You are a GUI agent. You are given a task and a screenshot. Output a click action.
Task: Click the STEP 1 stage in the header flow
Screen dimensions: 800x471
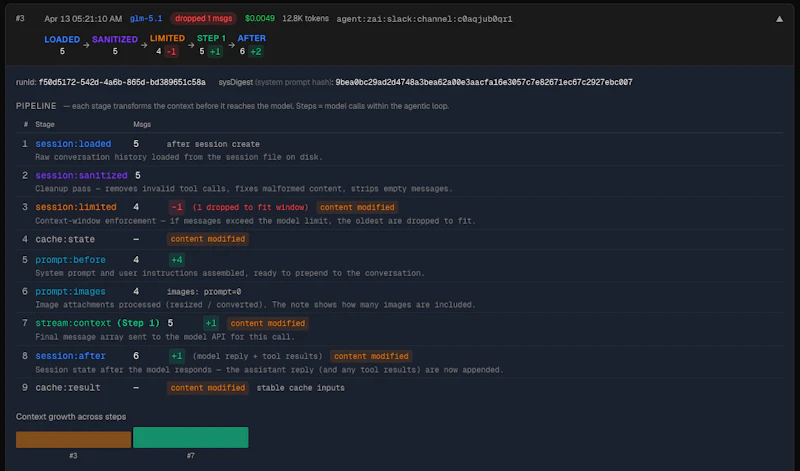[x=211, y=38]
